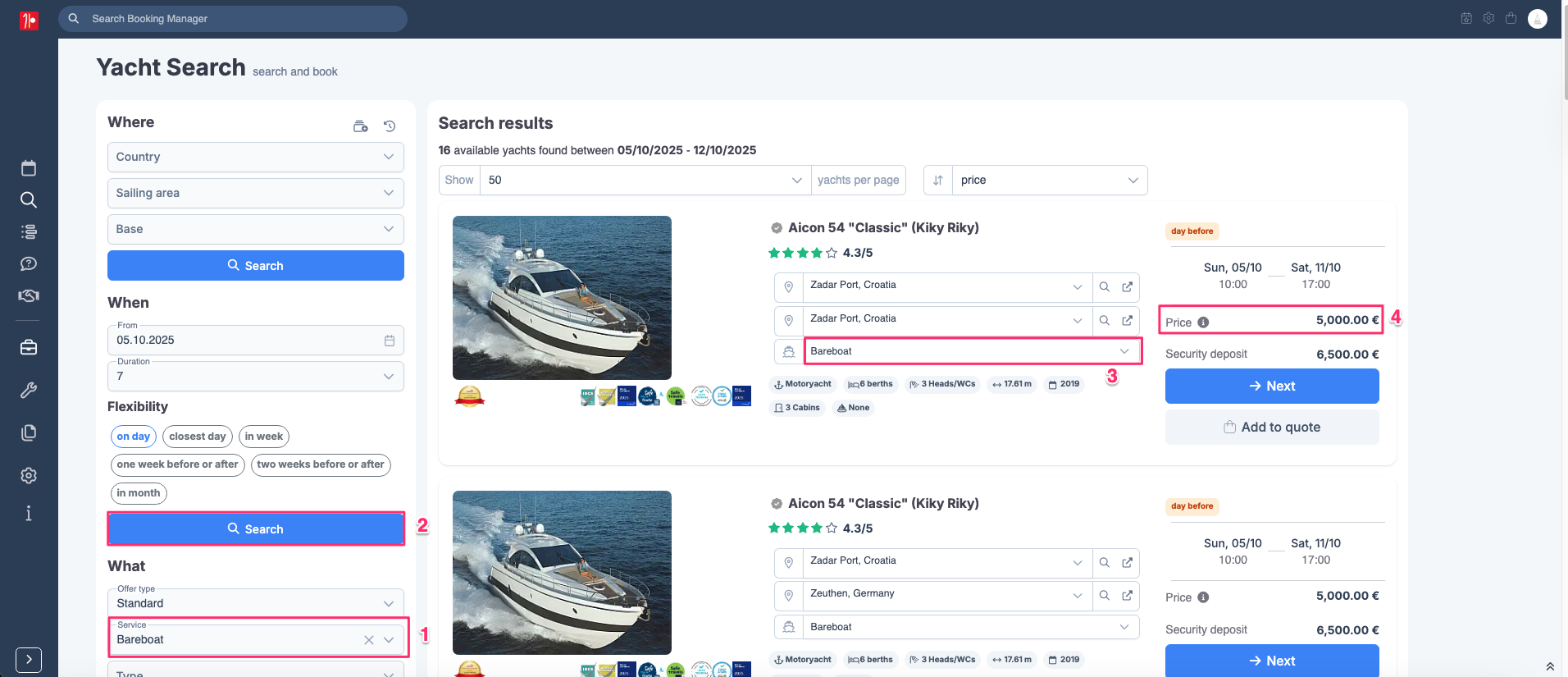Open the gear settings icon in left sidebar

29,475
